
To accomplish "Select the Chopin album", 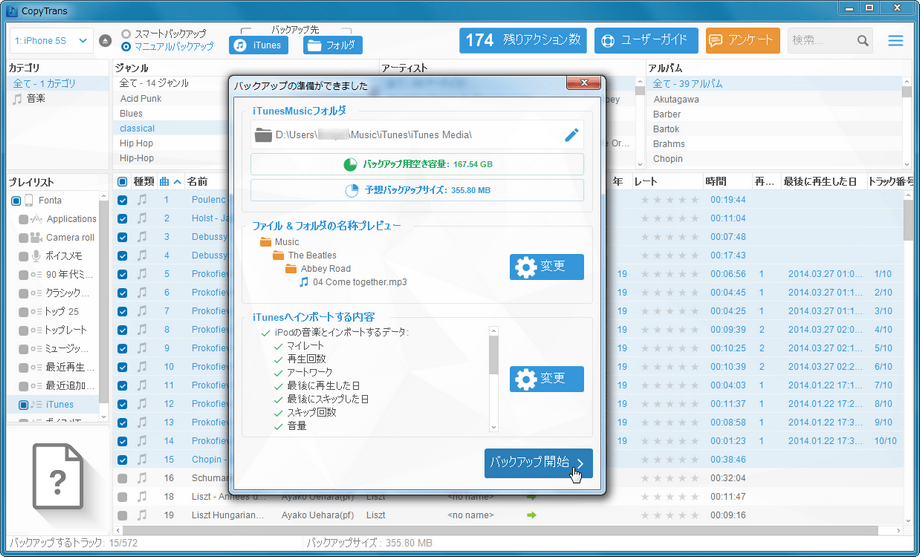I will click(668, 159).
